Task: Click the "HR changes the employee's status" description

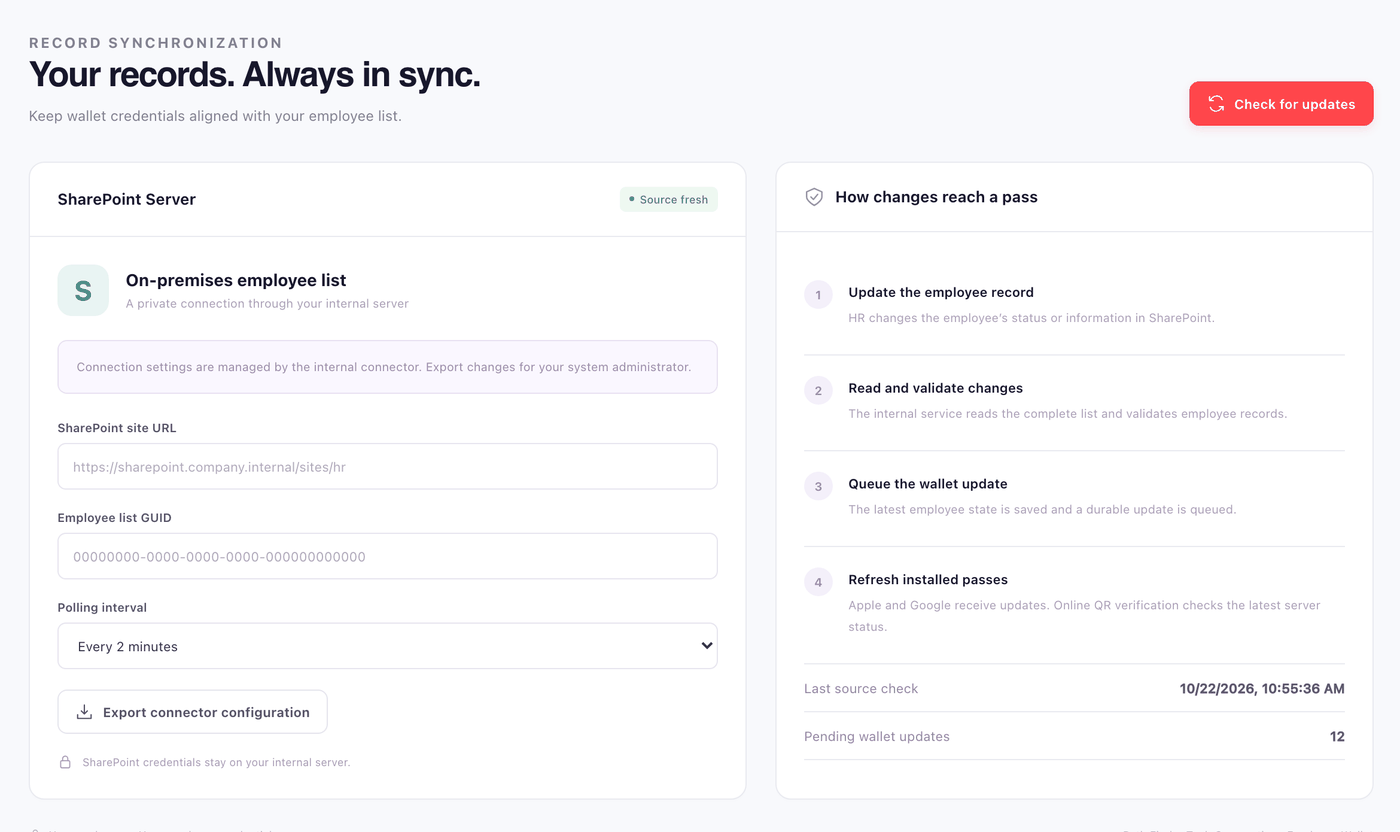Action: point(1031,318)
